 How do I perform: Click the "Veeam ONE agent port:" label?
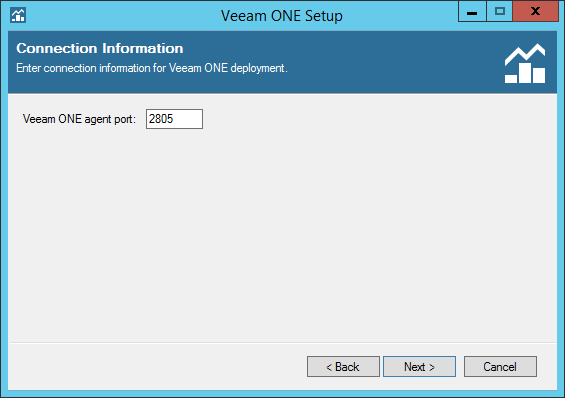(x=79, y=119)
